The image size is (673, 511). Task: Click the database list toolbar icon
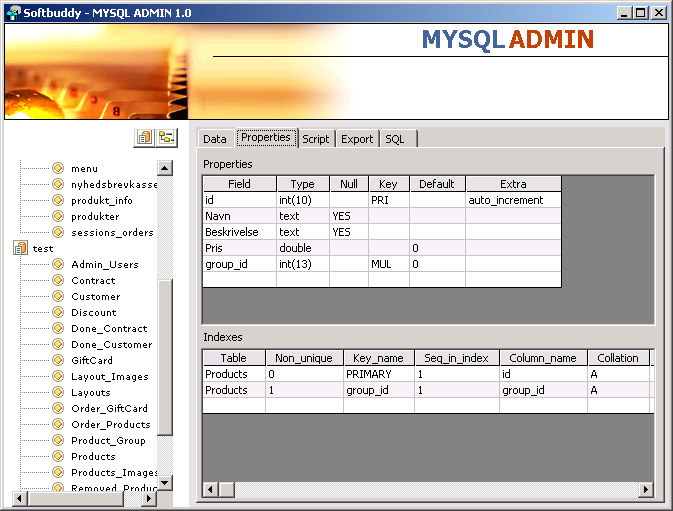(x=144, y=138)
